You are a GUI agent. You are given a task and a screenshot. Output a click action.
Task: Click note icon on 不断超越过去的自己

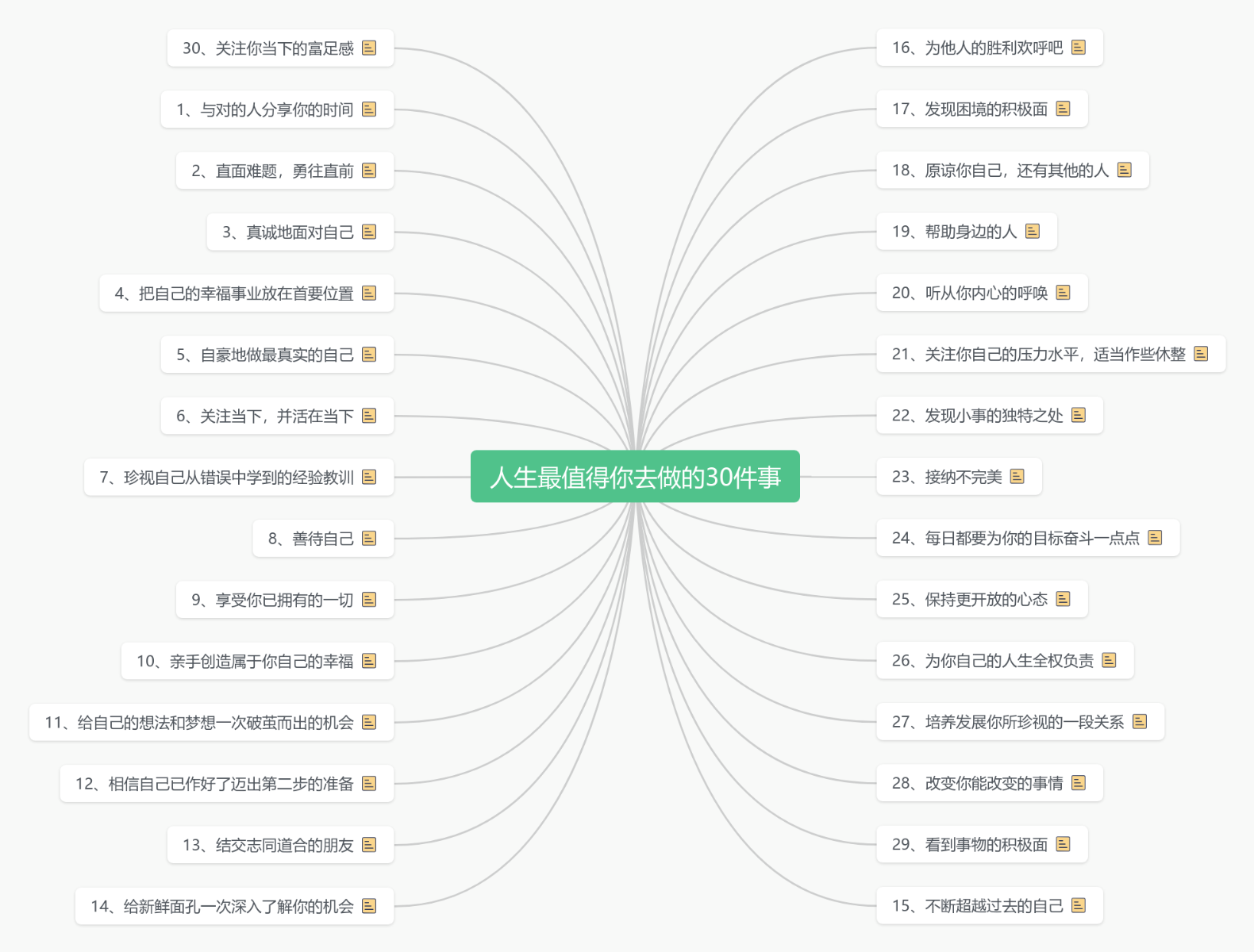[1078, 905]
